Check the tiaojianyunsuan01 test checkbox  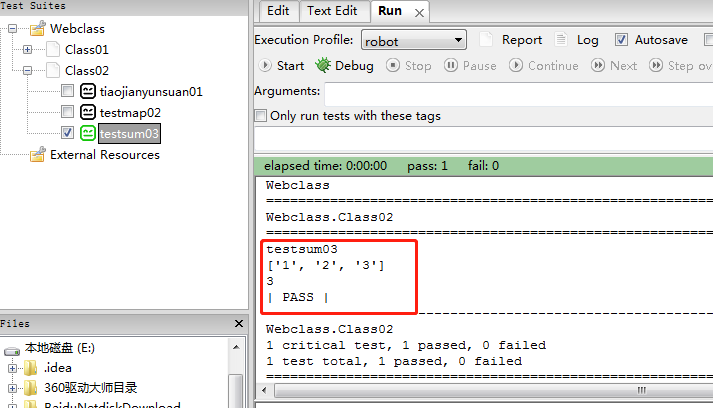[x=67, y=91]
